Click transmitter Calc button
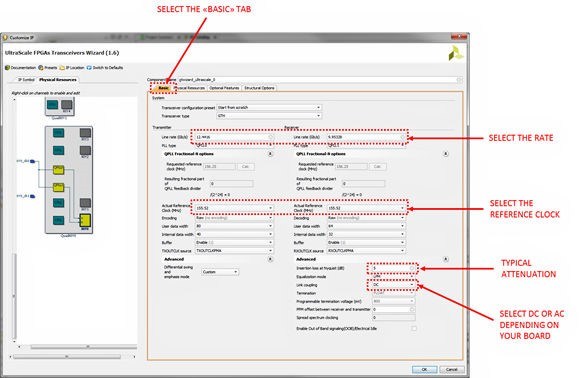This screenshot has width=586, height=378. 246,166
